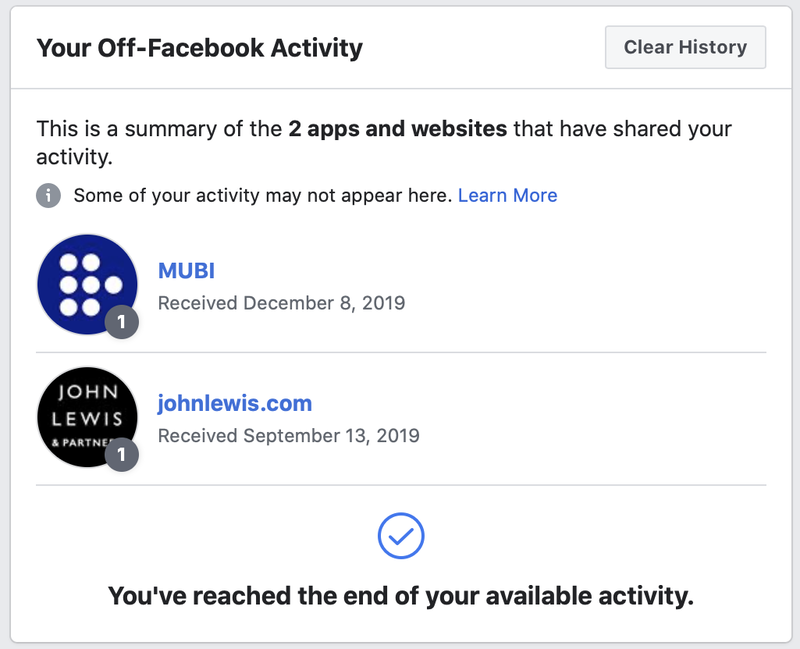Screen dimensions: 800x649
Task: Click the number badge on John Lewis logo
Action: pos(122,455)
